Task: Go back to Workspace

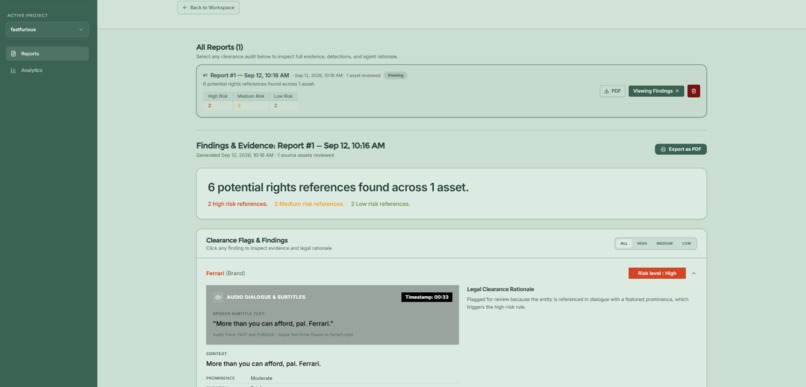Action: pos(208,8)
